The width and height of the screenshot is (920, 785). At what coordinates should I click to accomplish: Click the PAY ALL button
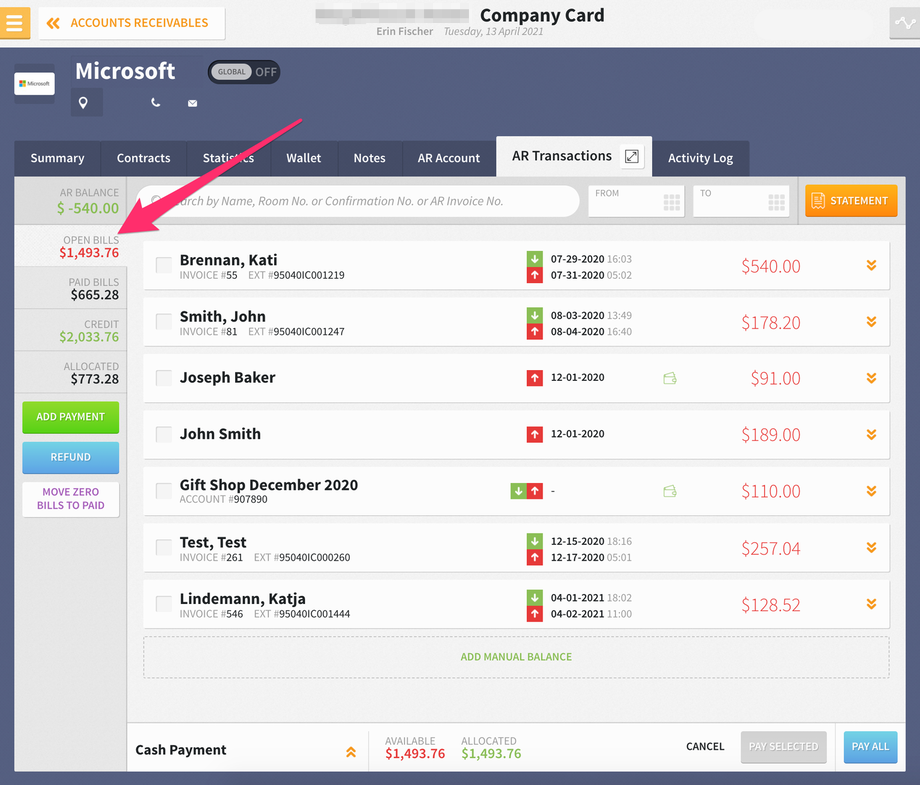click(870, 747)
